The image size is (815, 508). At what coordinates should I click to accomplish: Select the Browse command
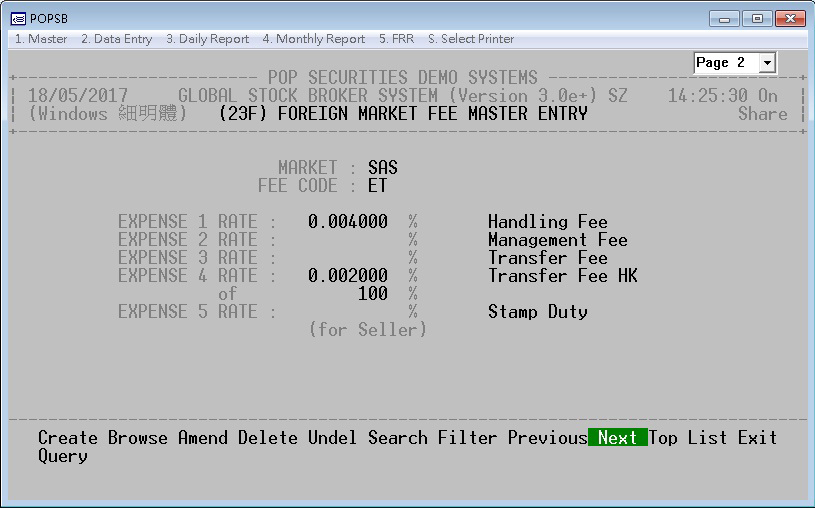(138, 438)
